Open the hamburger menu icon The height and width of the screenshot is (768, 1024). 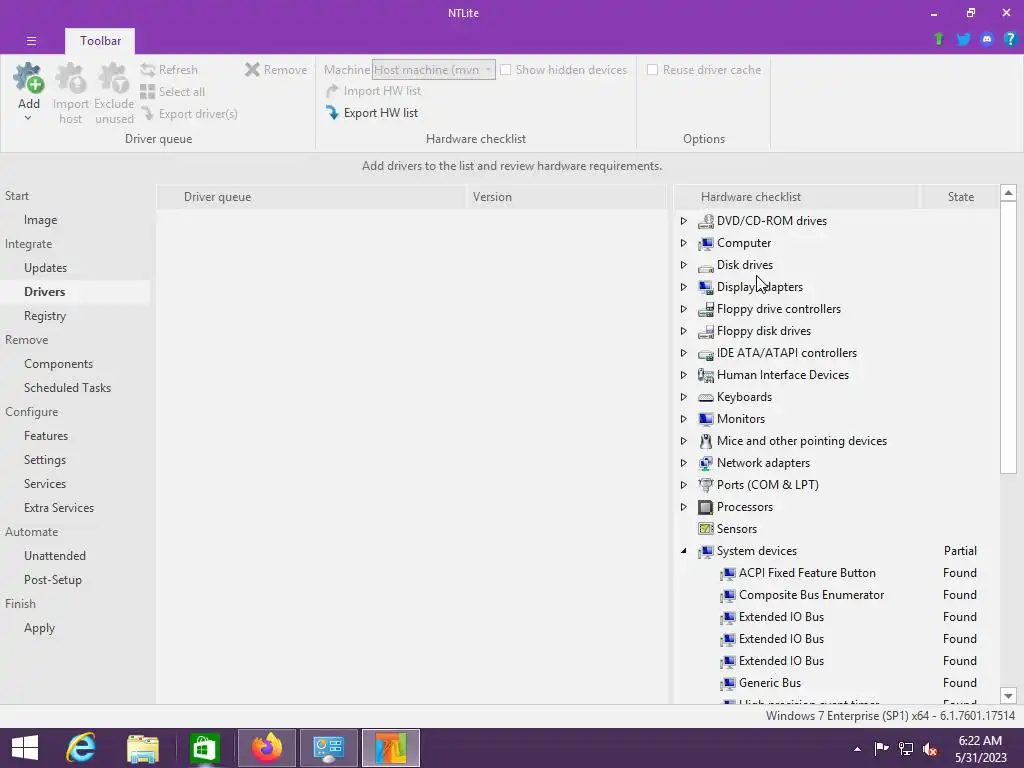pyautogui.click(x=31, y=40)
